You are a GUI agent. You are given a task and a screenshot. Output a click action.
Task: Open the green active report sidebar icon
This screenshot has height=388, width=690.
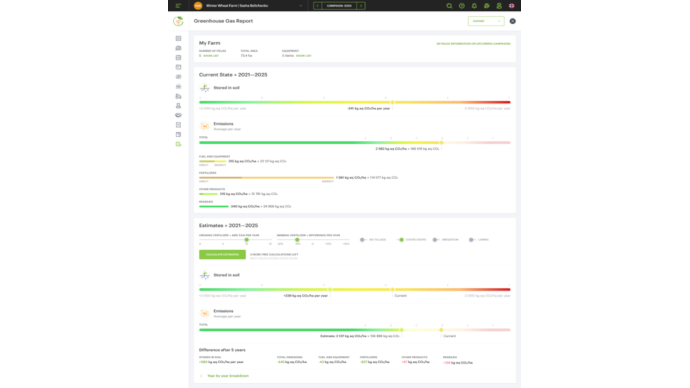tap(178, 144)
